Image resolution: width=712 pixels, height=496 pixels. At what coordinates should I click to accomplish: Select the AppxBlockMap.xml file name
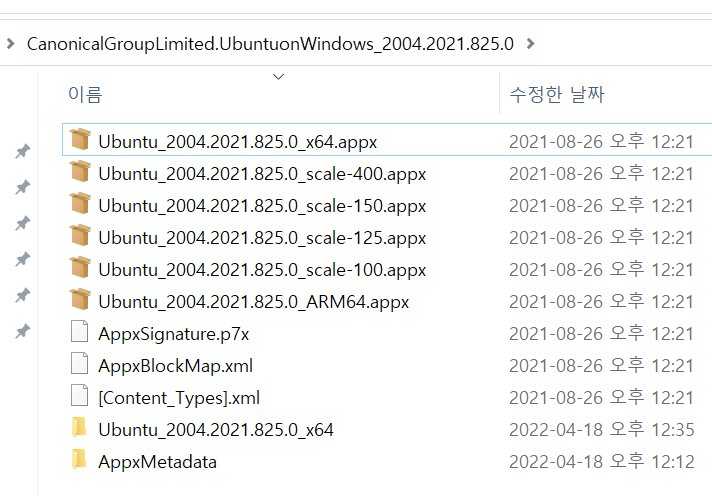[x=175, y=366]
